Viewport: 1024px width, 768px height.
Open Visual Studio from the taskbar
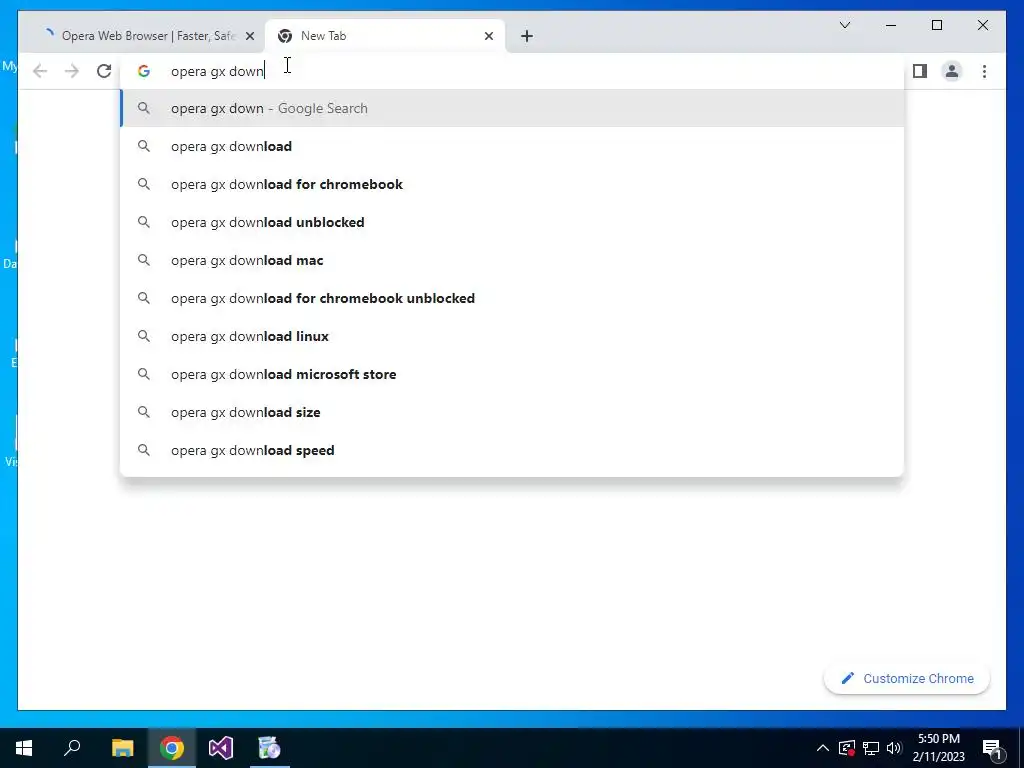(x=221, y=748)
